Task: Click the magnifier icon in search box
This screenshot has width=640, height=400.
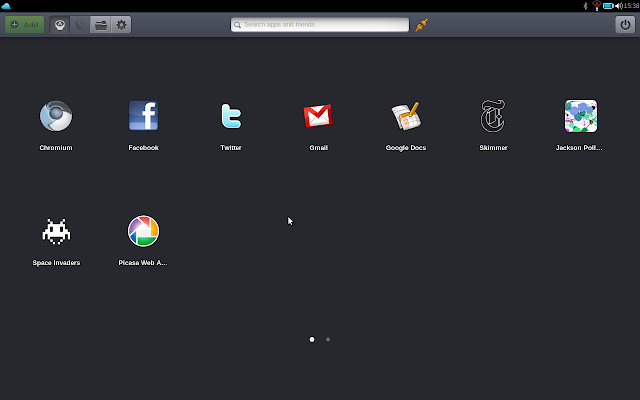Action: click(237, 25)
